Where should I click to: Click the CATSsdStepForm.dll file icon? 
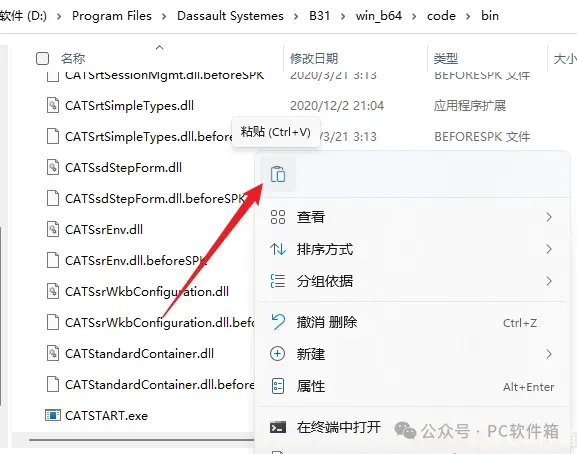[x=53, y=167]
